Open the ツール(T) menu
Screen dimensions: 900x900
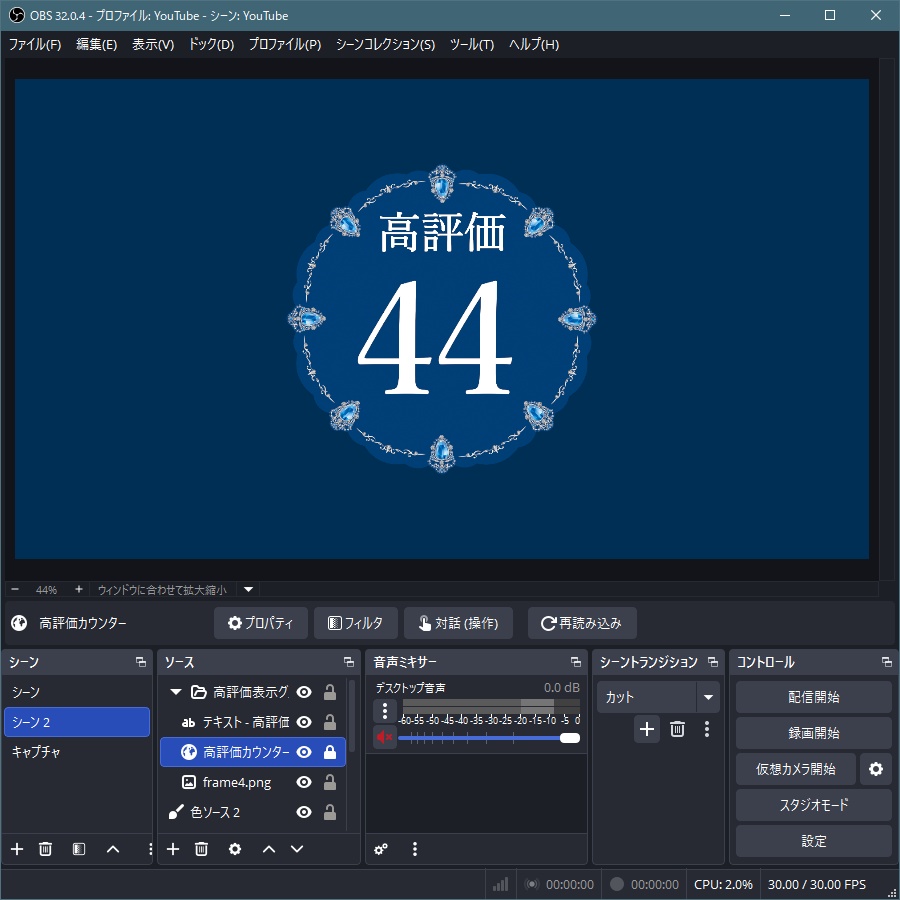[x=476, y=45]
